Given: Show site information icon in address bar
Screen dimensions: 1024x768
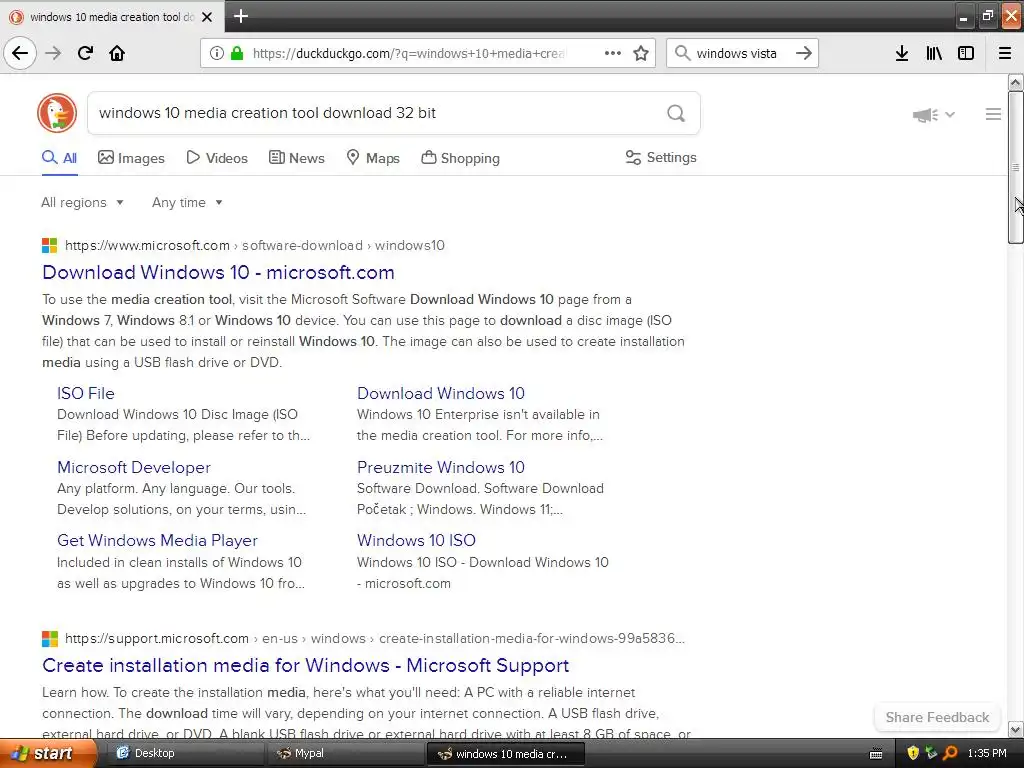Looking at the screenshot, I should 217,53.
